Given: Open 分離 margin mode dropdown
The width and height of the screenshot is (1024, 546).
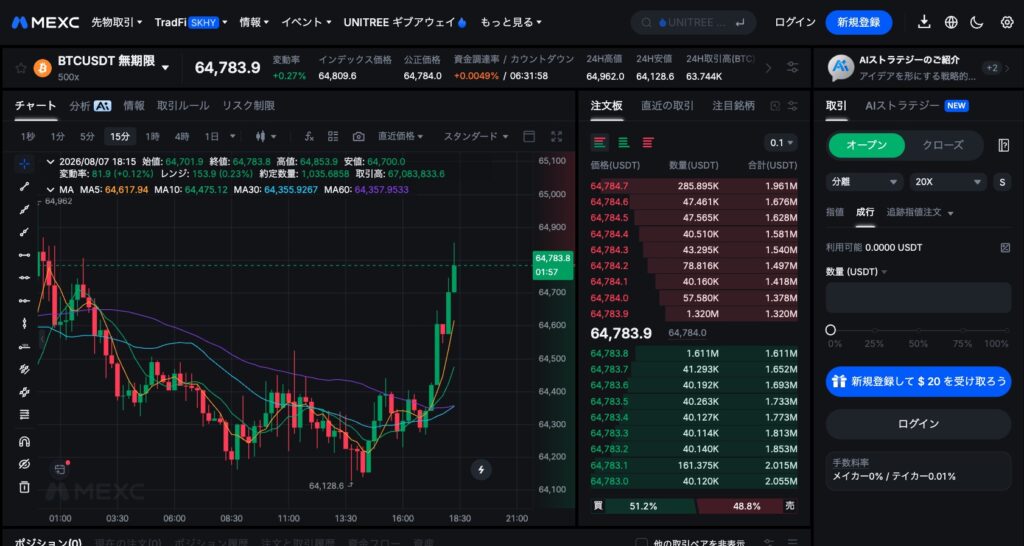Looking at the screenshot, I should pyautogui.click(x=864, y=182).
